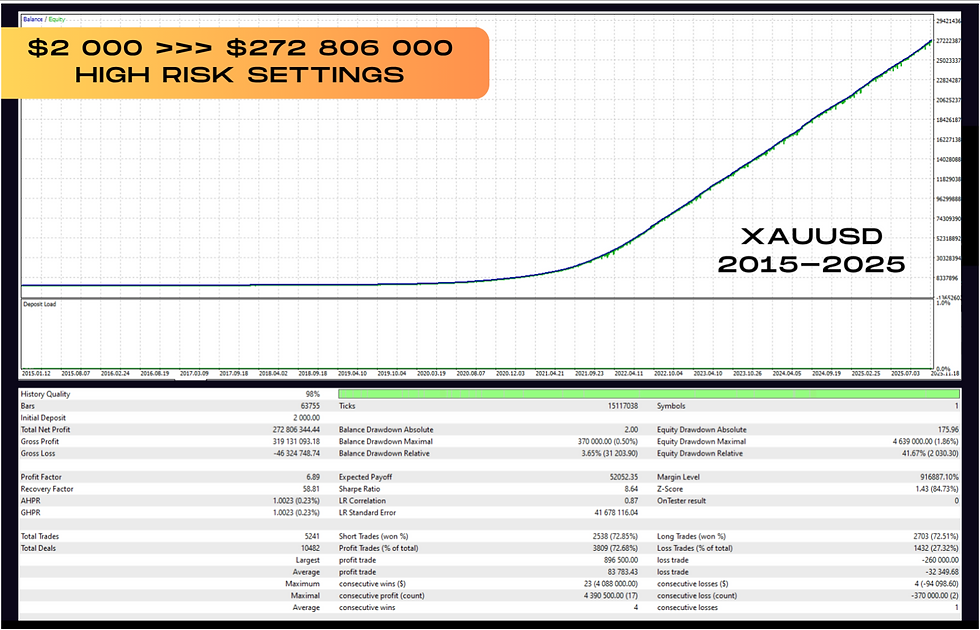980x630 pixels.
Task: Select the Initial Deposit value "2 000.00"
Action: (x=306, y=418)
